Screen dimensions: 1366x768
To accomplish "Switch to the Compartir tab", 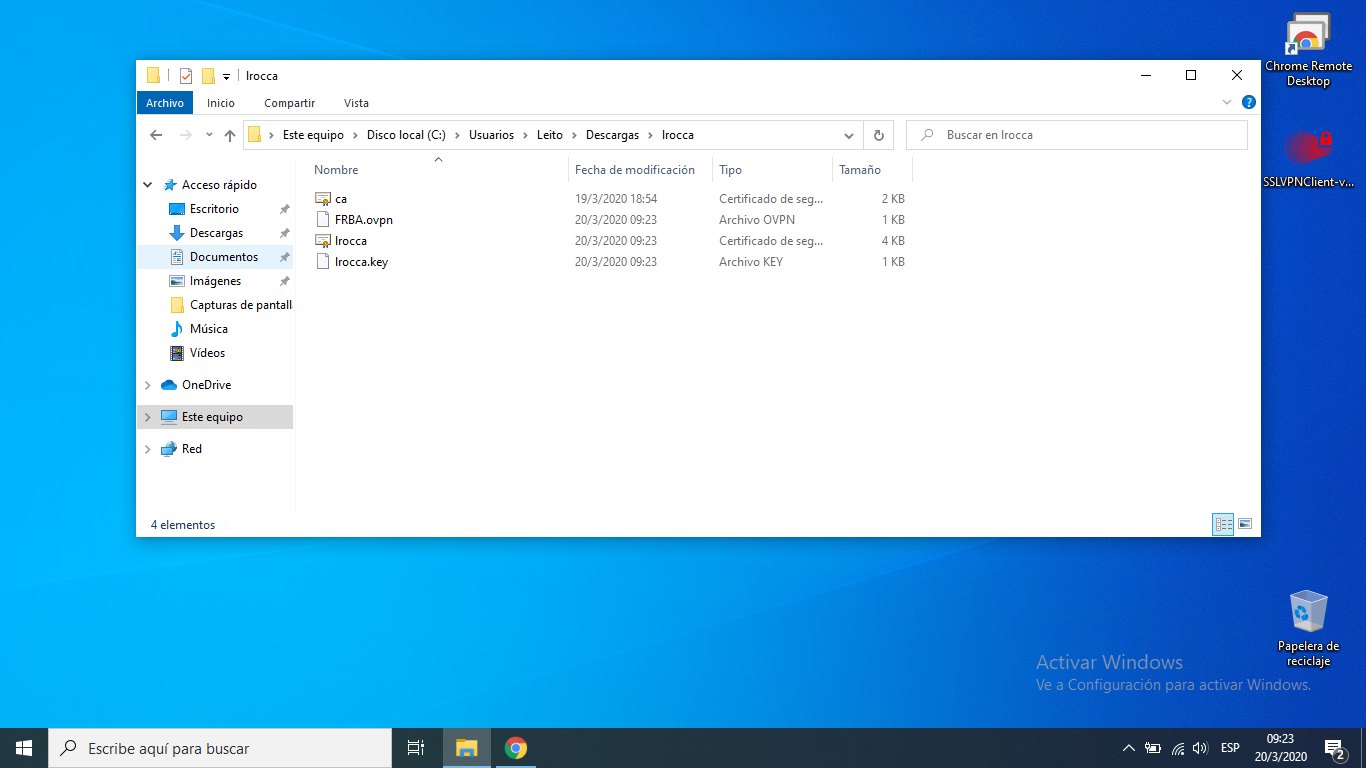I will 289,103.
